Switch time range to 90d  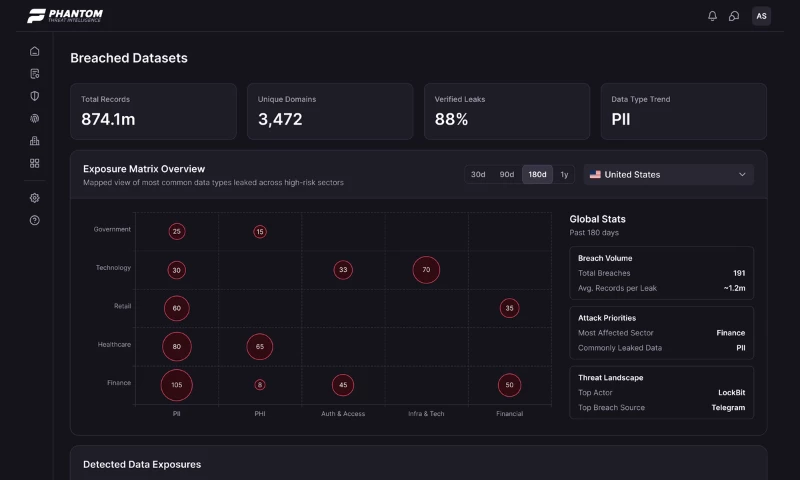click(x=507, y=175)
